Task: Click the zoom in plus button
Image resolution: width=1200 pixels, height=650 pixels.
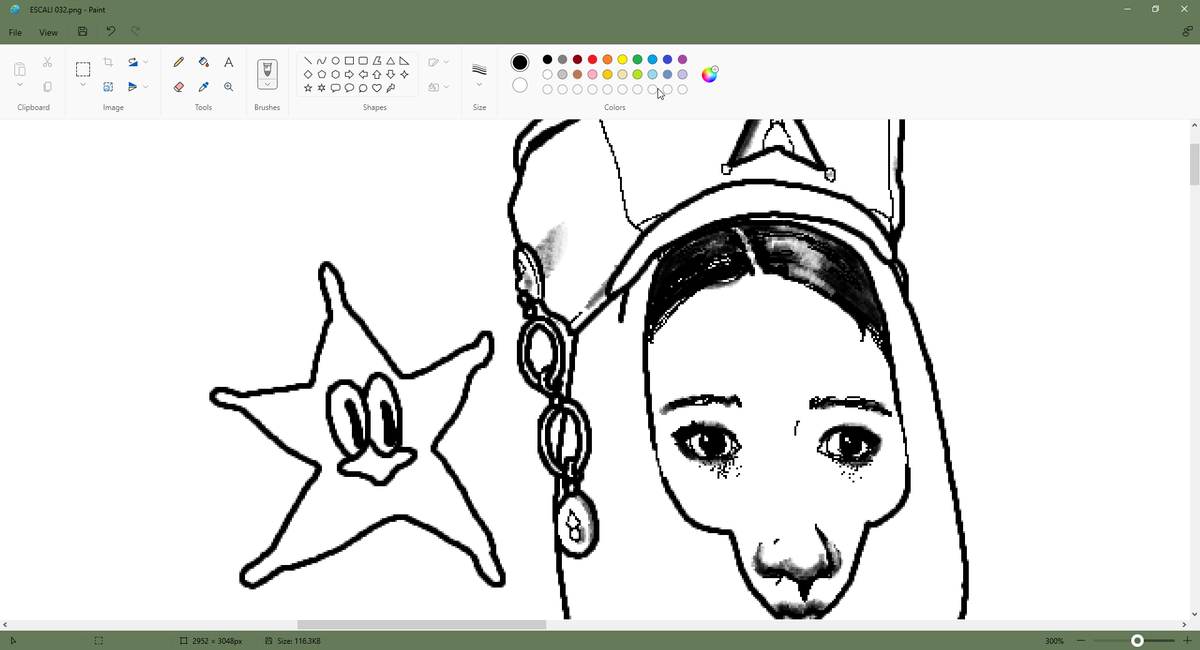Action: point(1187,640)
